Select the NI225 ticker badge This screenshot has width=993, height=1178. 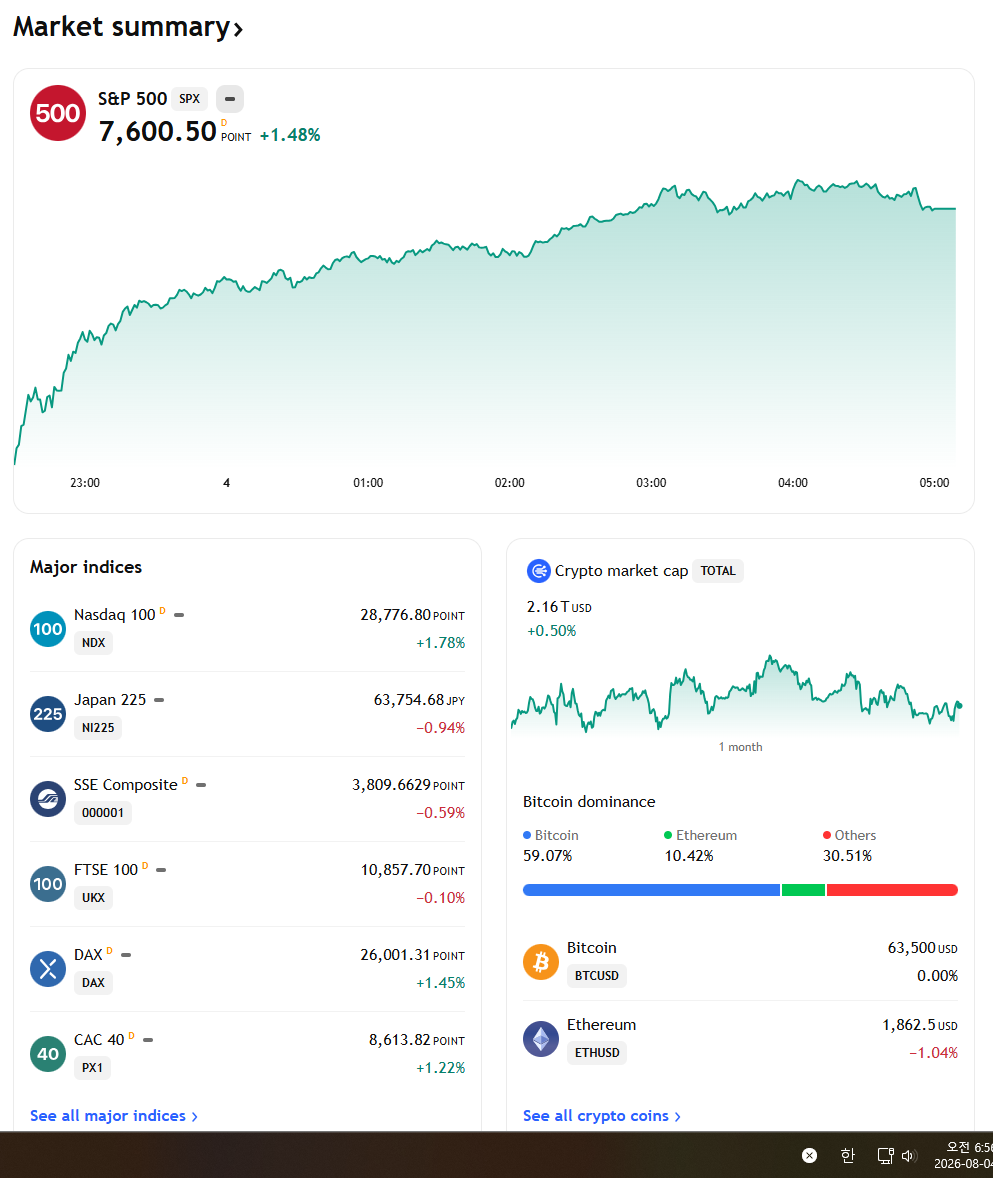coord(98,728)
